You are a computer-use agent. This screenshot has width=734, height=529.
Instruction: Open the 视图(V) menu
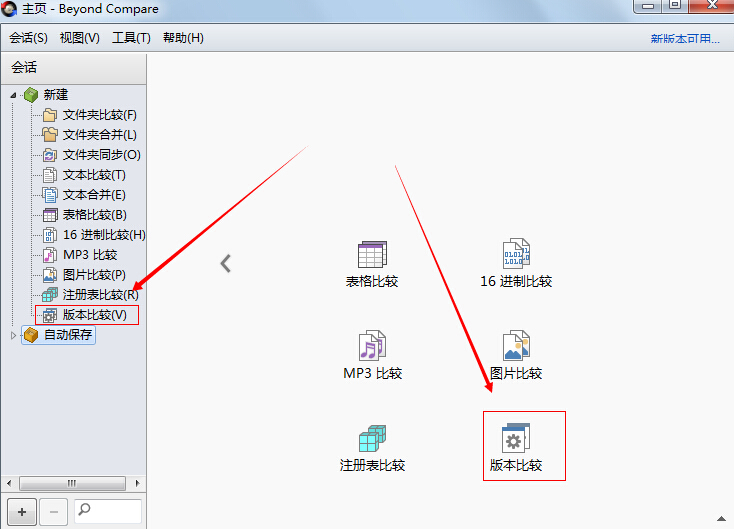point(80,38)
